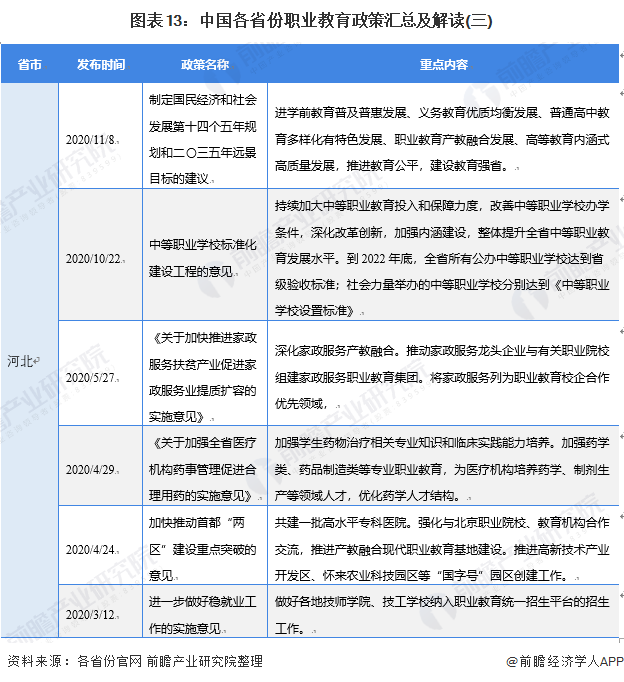Select the 2020/4/29 date cell
The width and height of the screenshot is (624, 682).
pos(91,467)
